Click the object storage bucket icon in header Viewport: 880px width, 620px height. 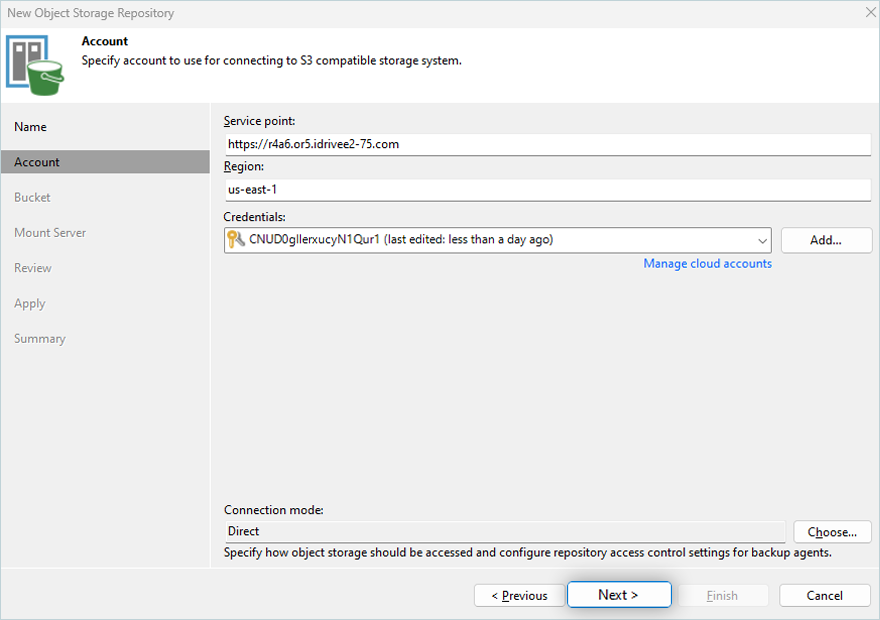tap(36, 64)
